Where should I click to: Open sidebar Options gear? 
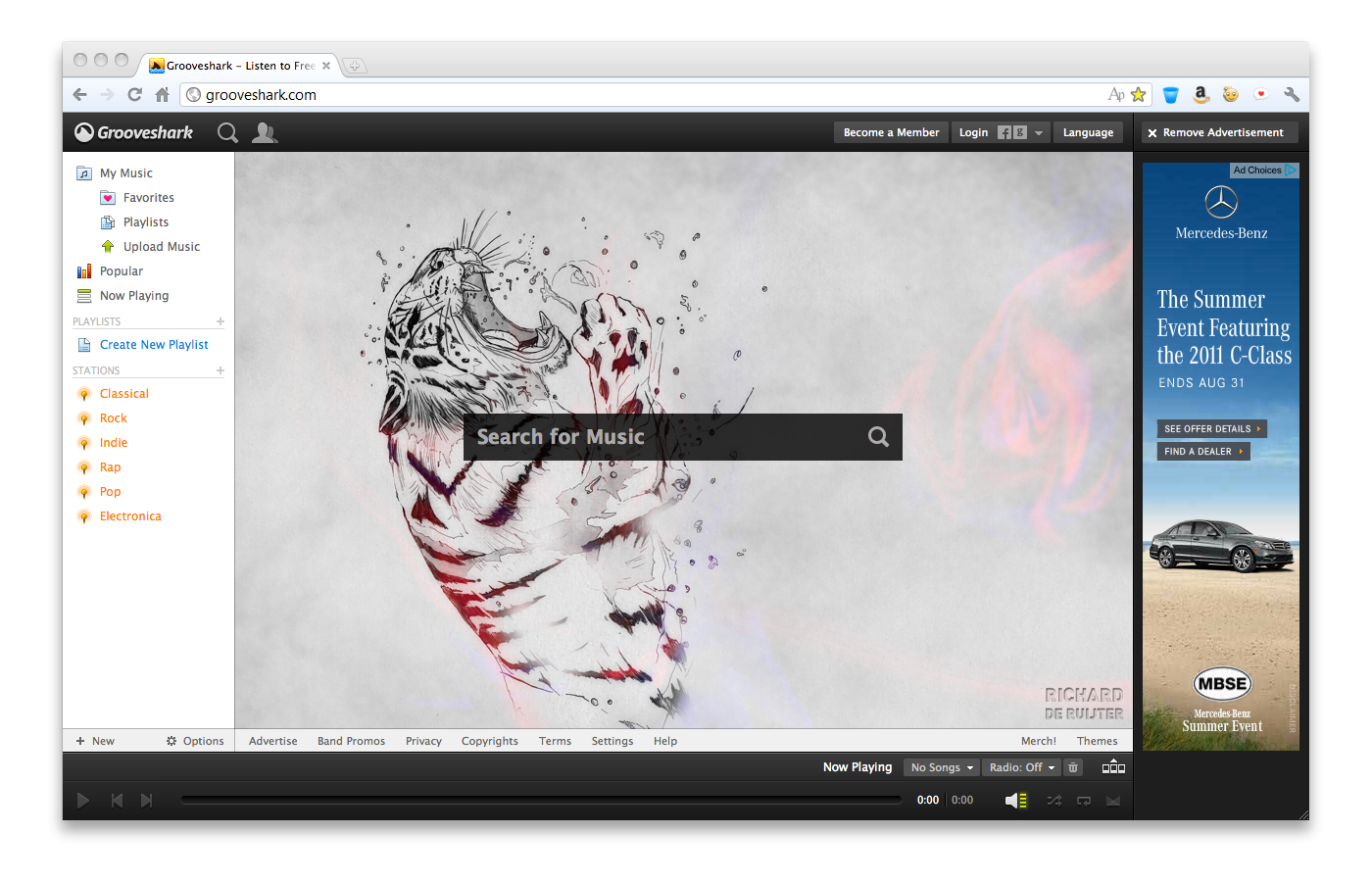coord(195,741)
